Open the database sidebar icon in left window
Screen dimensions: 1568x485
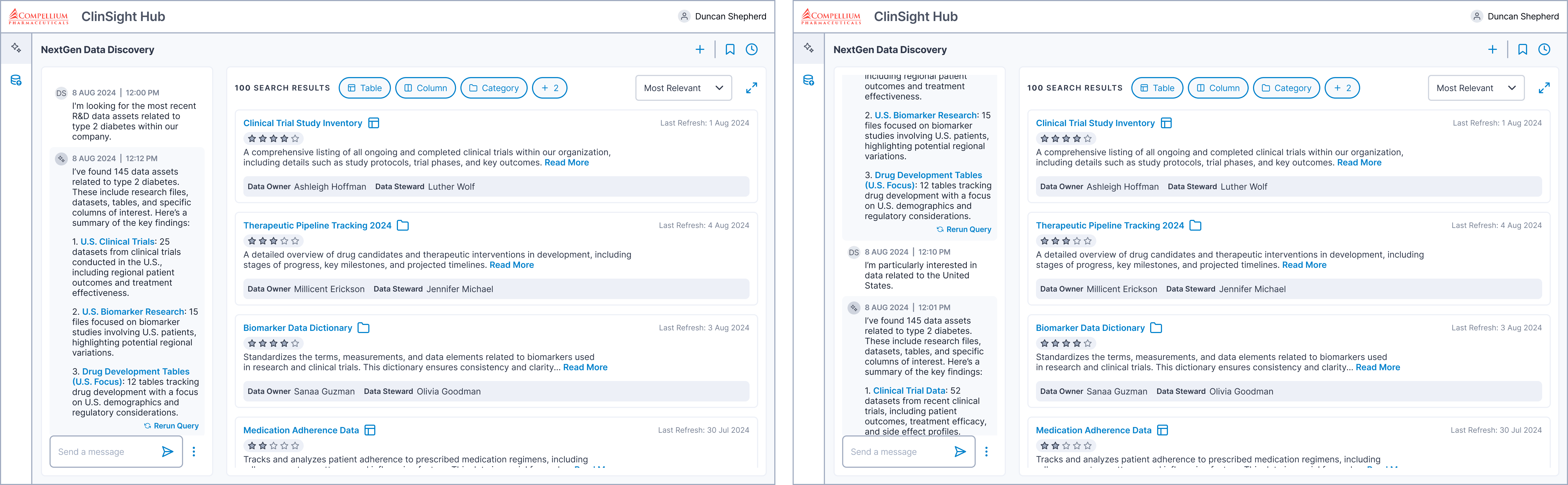tap(16, 80)
